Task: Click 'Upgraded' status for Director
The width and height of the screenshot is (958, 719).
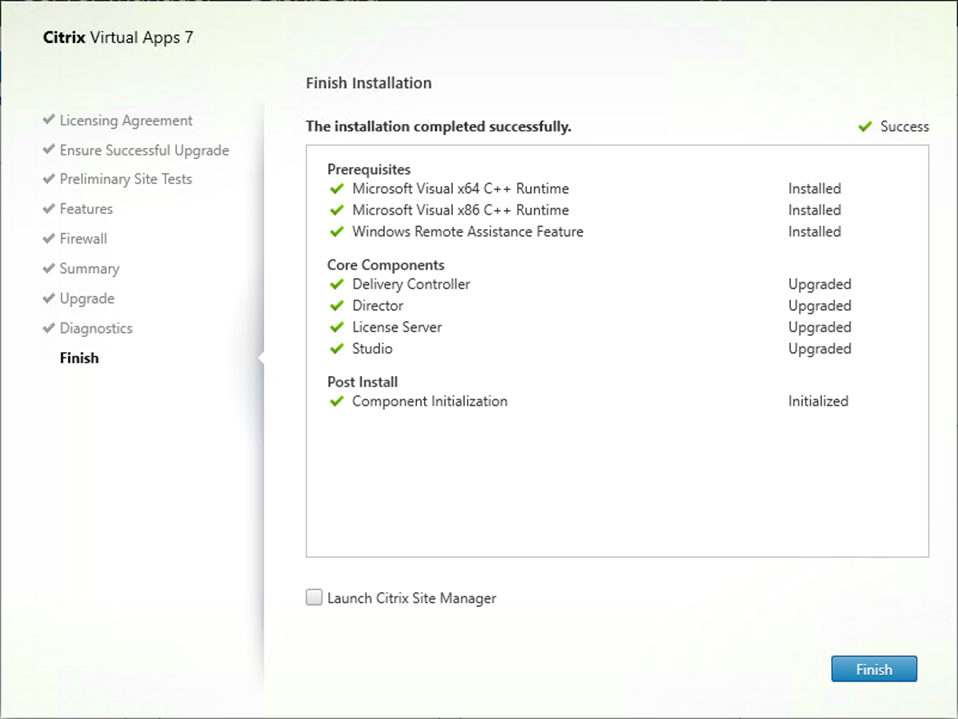Action: 820,306
